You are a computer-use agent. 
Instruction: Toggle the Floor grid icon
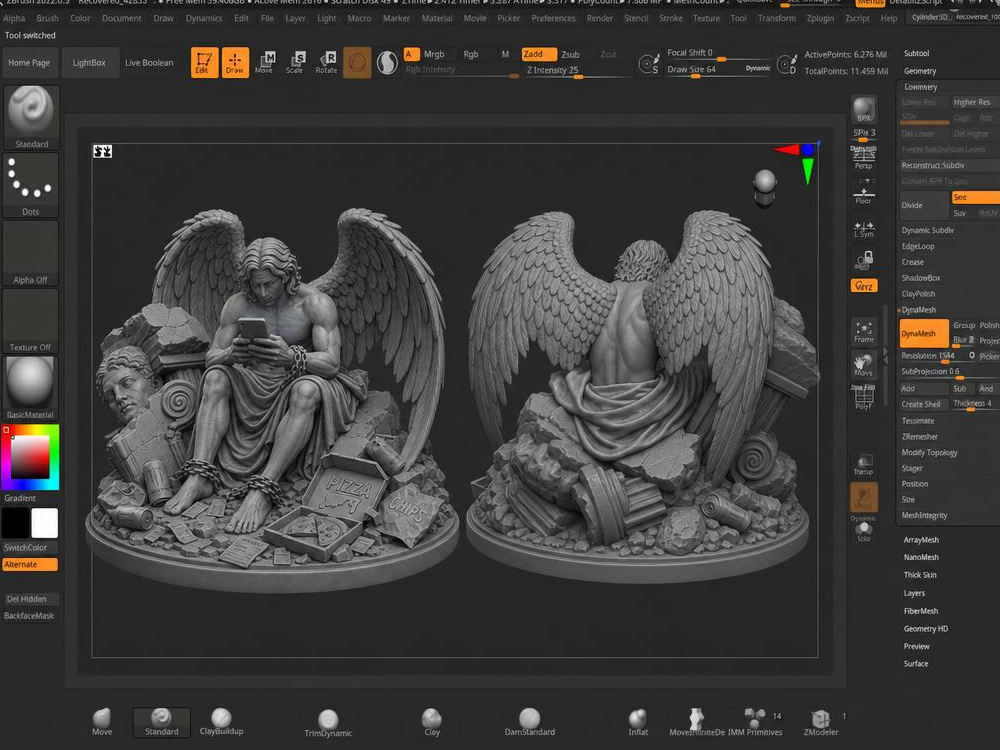[864, 193]
